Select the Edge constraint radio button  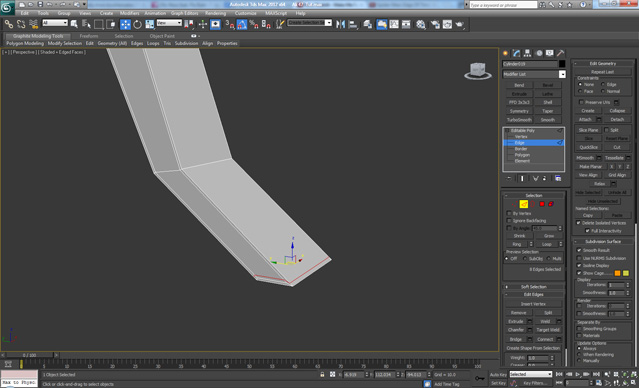click(x=603, y=84)
